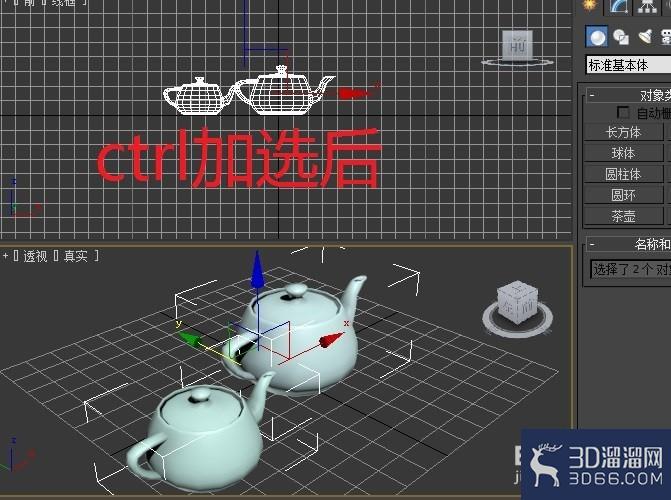The image size is (671, 500).
Task: Click the 圆环 button
Action: [x=623, y=195]
